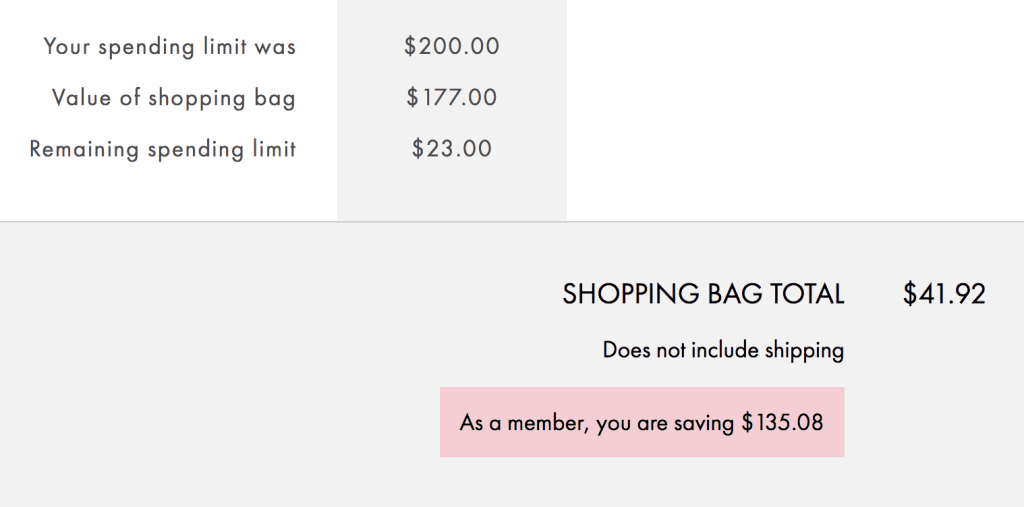Click the word "TOTAL" in the heading

click(807, 294)
